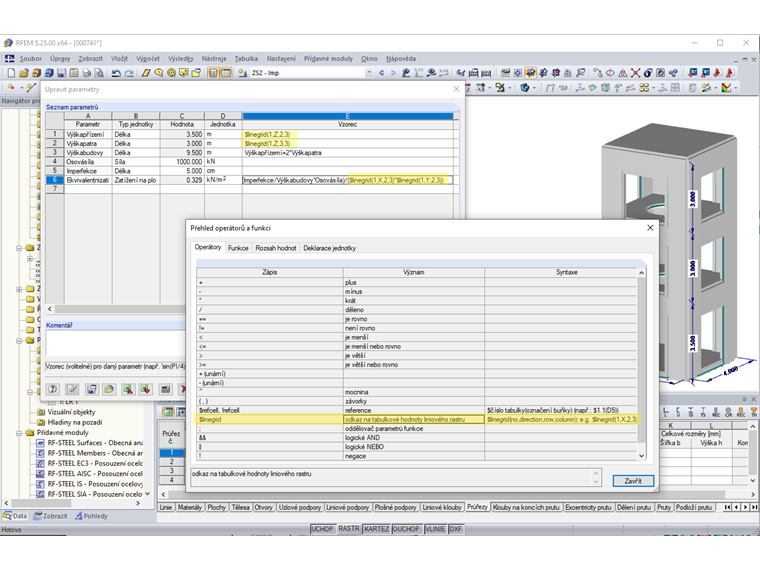Open the Výpočet menu
The height and width of the screenshot is (570, 760).
(148, 59)
